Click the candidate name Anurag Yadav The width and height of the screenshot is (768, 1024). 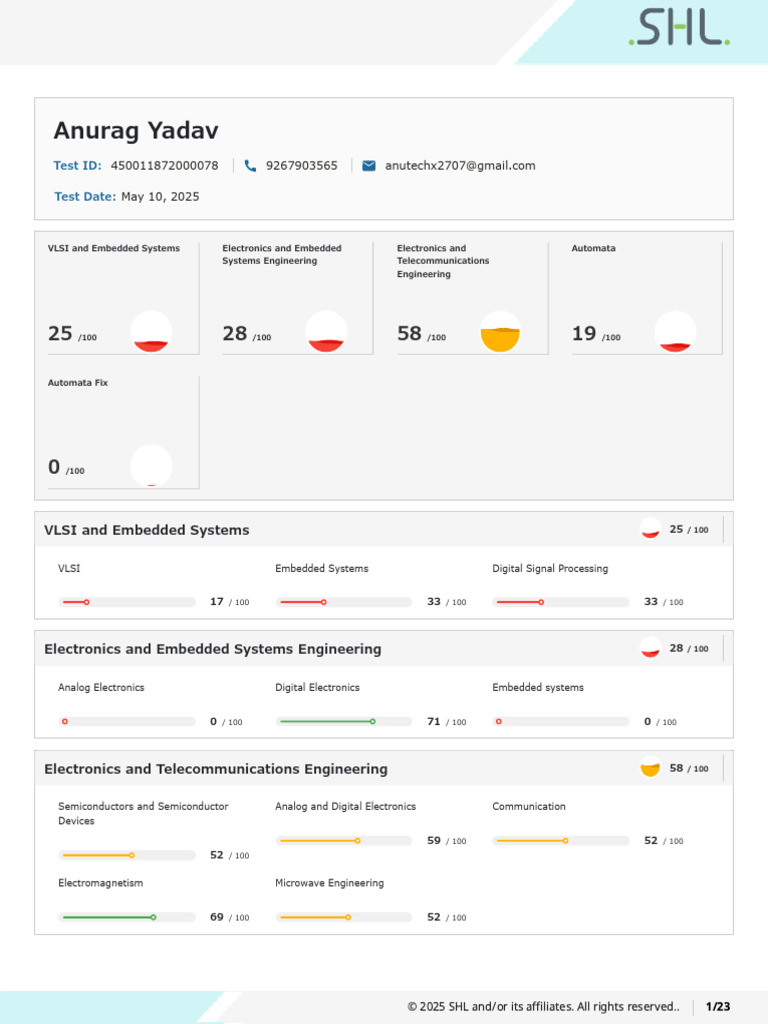[x=136, y=131]
